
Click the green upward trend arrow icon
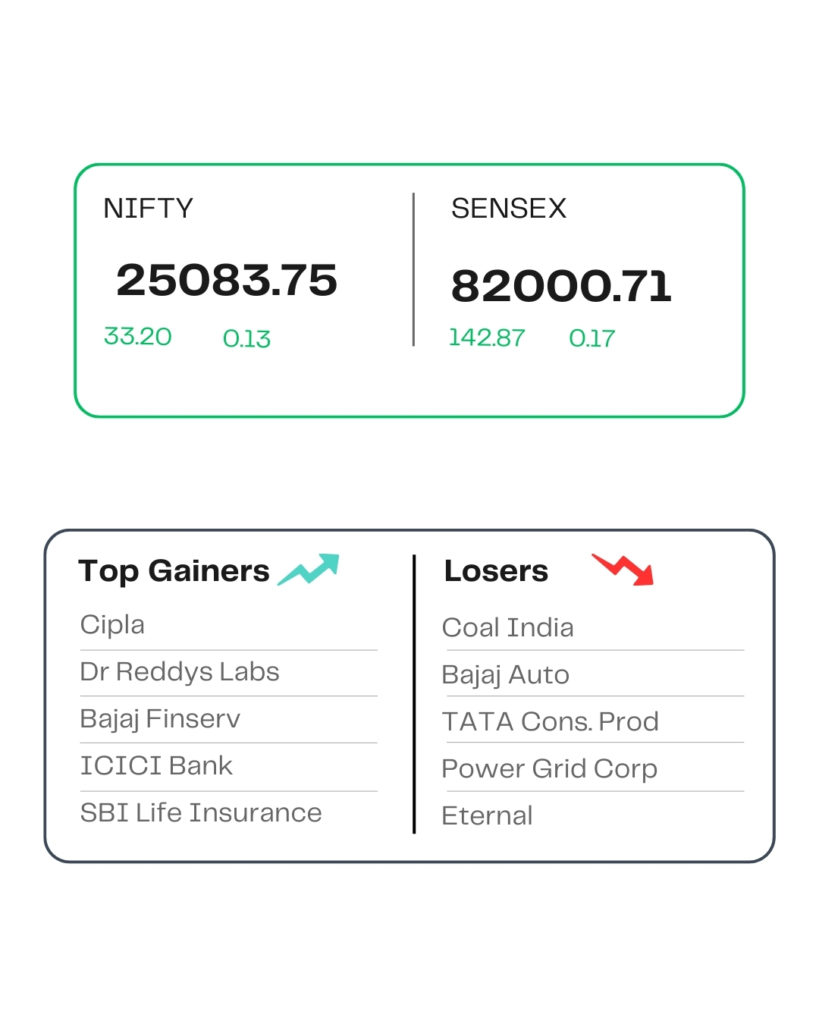(308, 569)
